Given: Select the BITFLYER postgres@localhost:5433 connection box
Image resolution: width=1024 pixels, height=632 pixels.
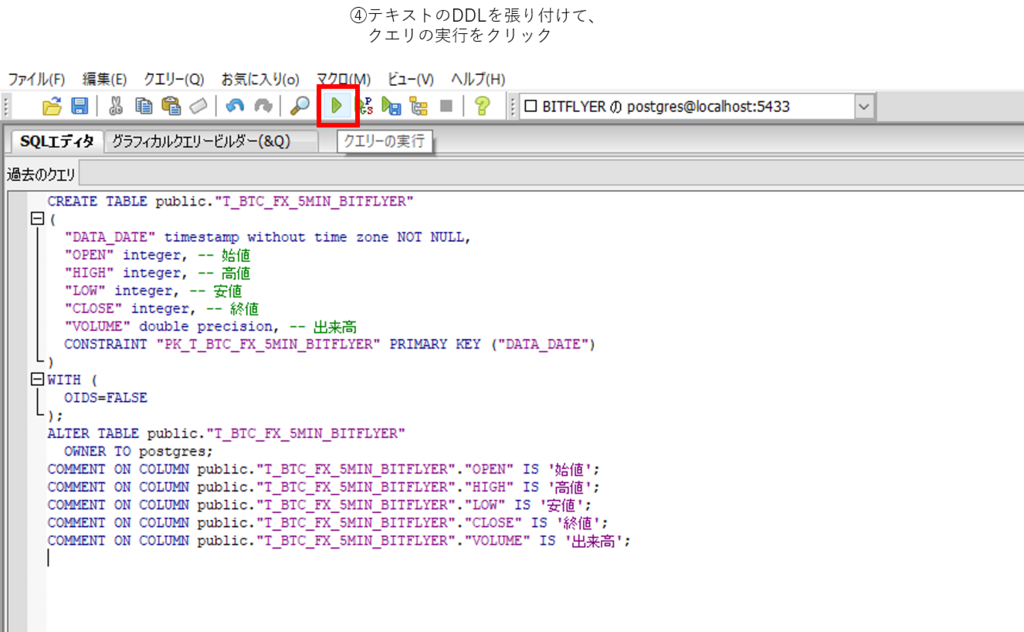Looking at the screenshot, I should tap(687, 106).
